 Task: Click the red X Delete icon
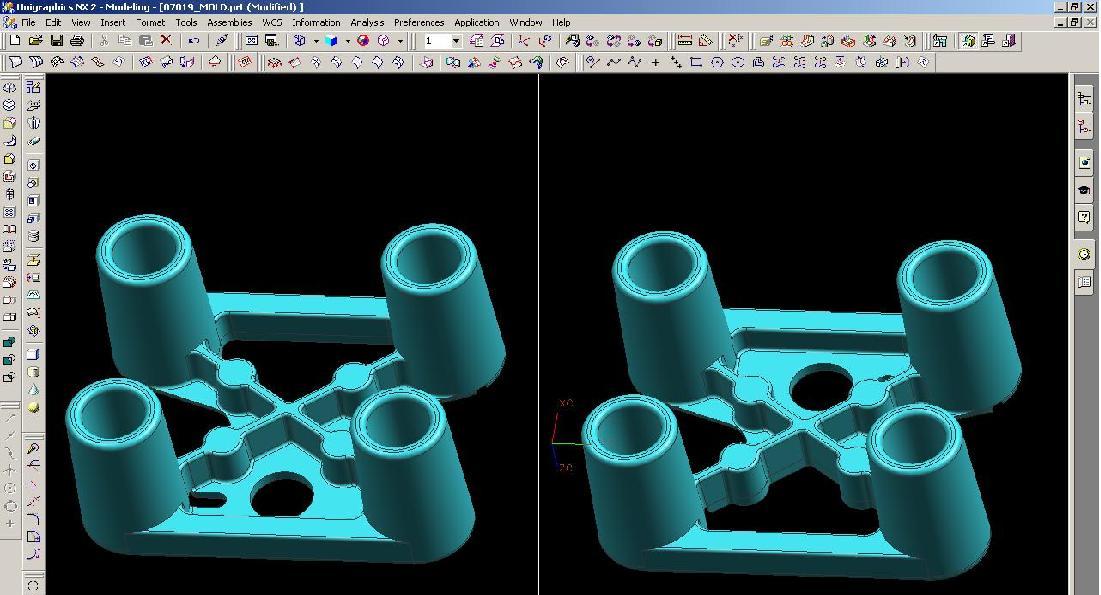click(x=166, y=41)
